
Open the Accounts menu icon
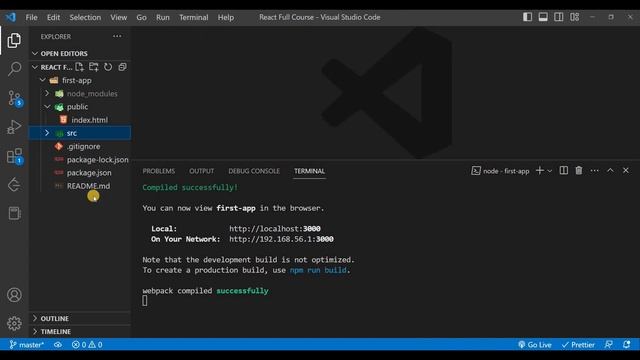tap(14, 295)
